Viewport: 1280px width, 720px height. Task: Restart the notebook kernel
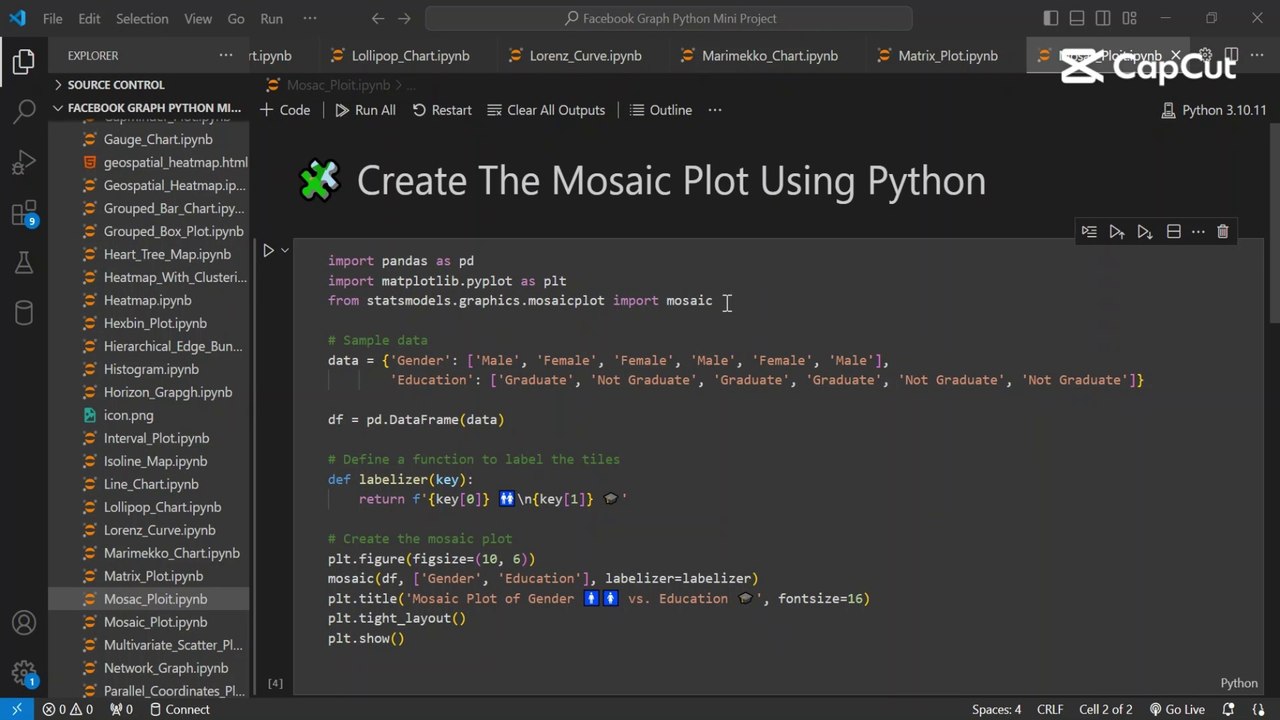point(441,110)
